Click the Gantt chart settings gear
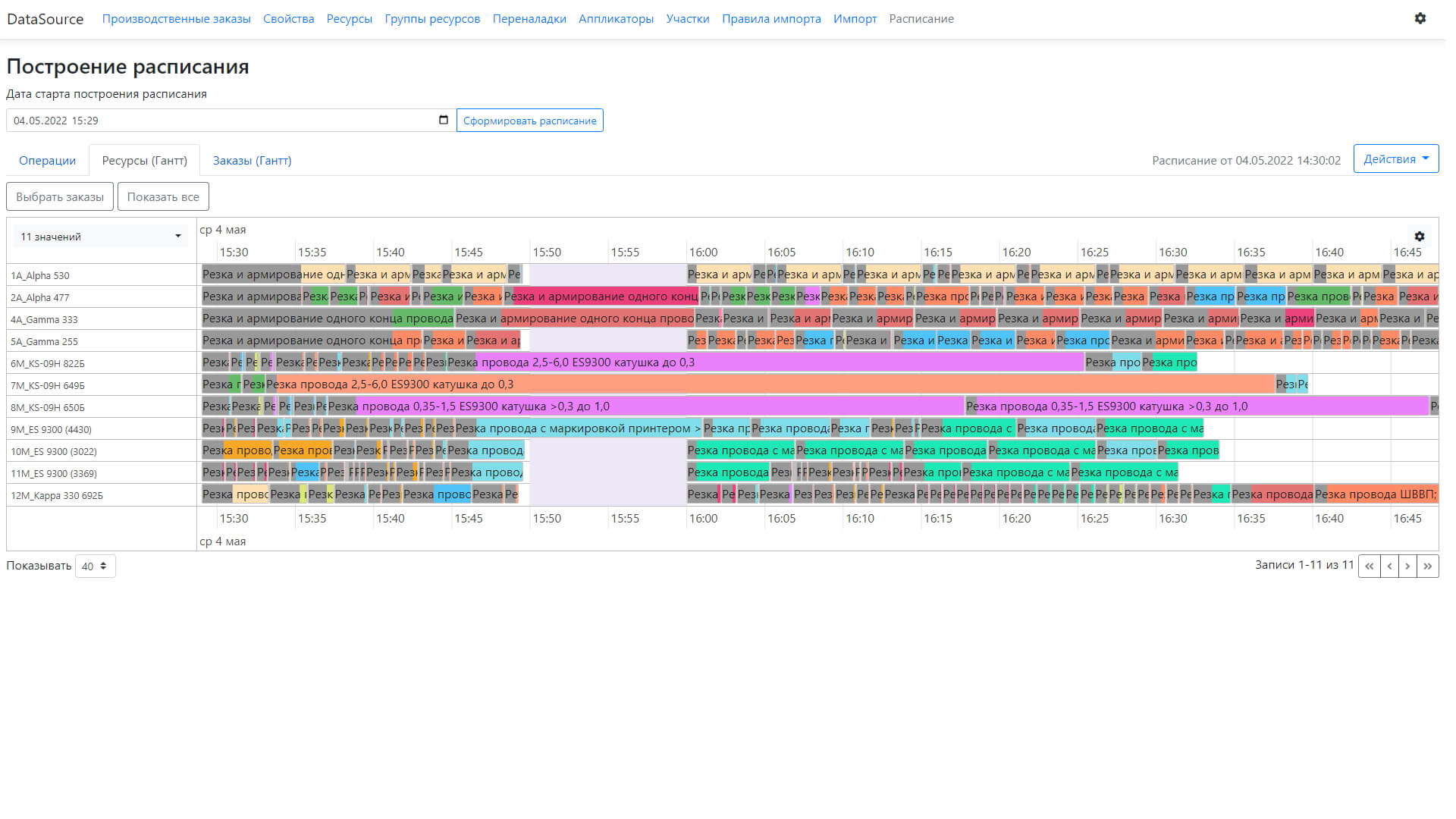The height and width of the screenshot is (819, 1456). tap(1419, 237)
